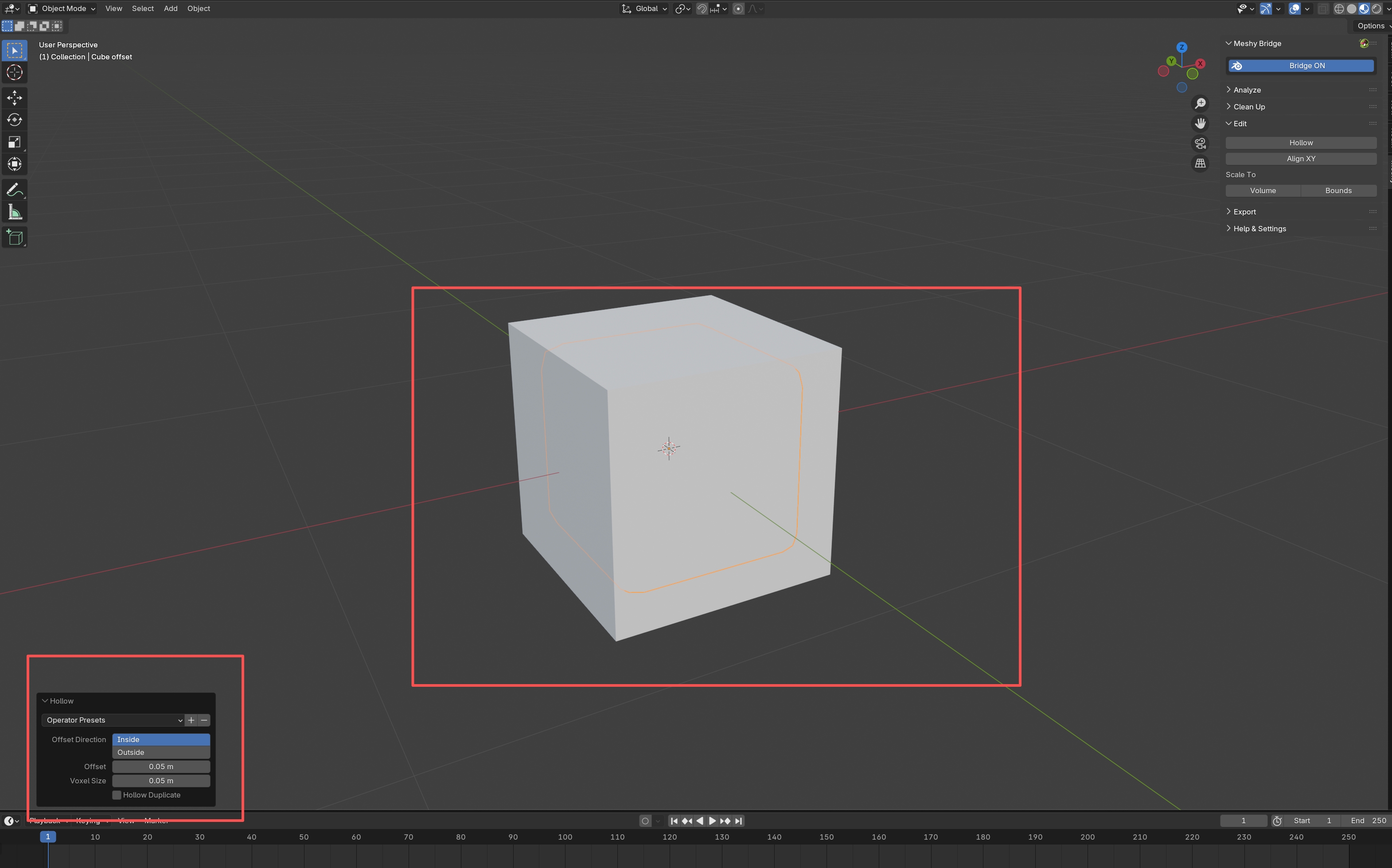This screenshot has height=868, width=1392.
Task: Open the Object Mode dropdown
Action: click(x=62, y=8)
